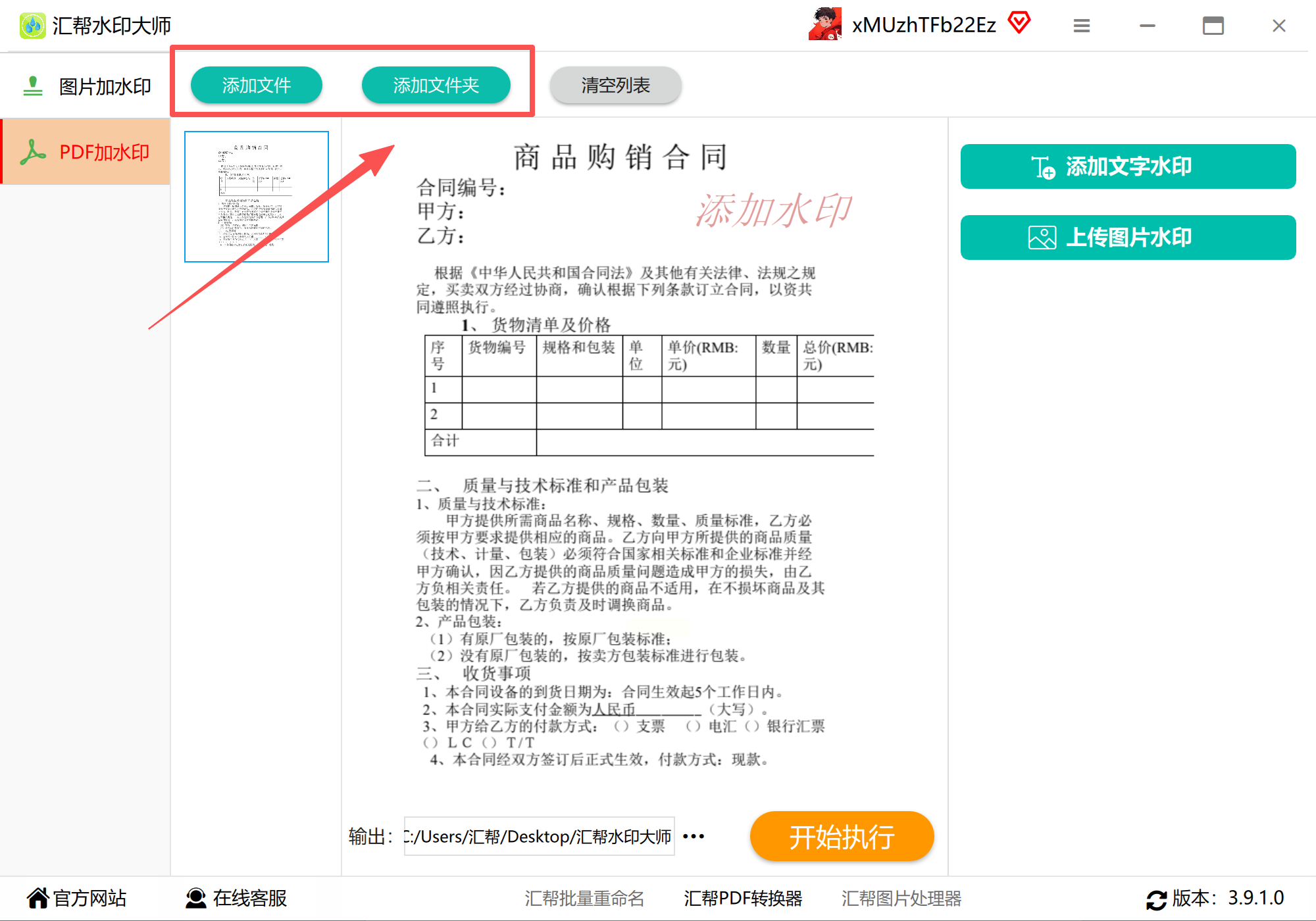Image resolution: width=1316 pixels, height=921 pixels.
Task: Click 添加文字水印 button
Action: pos(1128,166)
